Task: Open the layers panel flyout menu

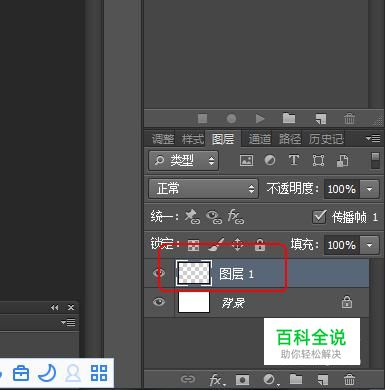Action: pyautogui.click(x=373, y=138)
